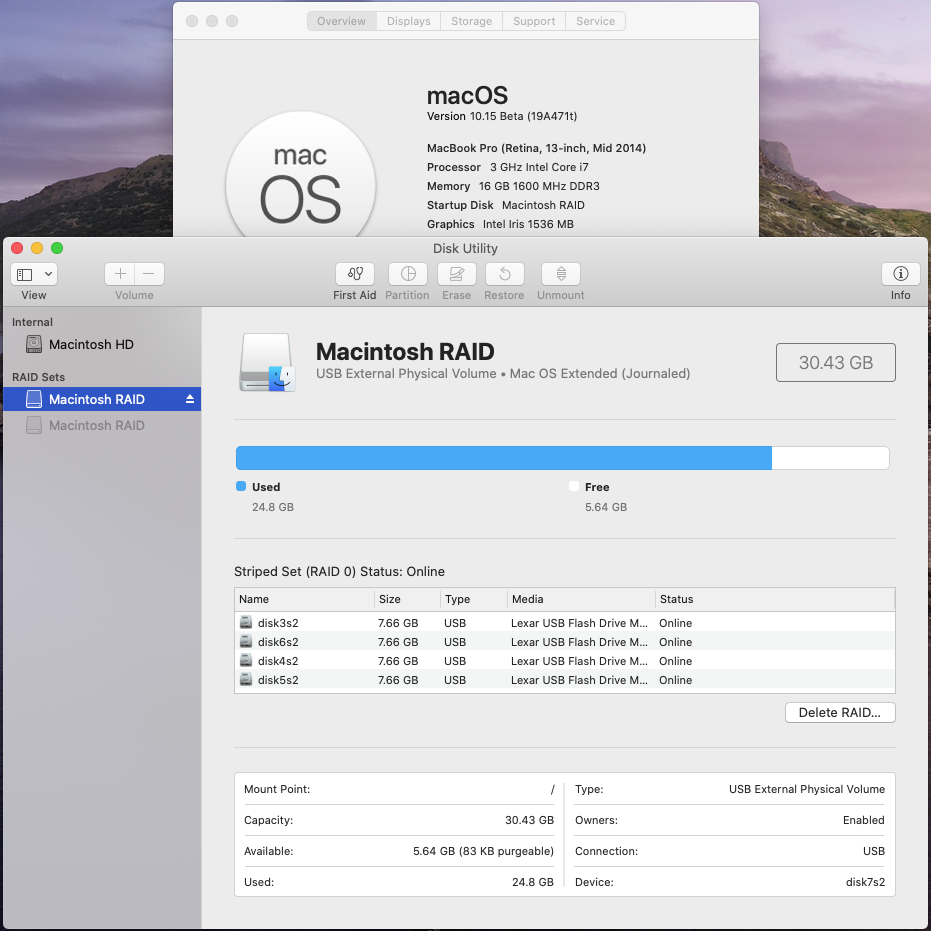Sort RAID members by Size column
The height and width of the screenshot is (931, 931).
coord(407,599)
